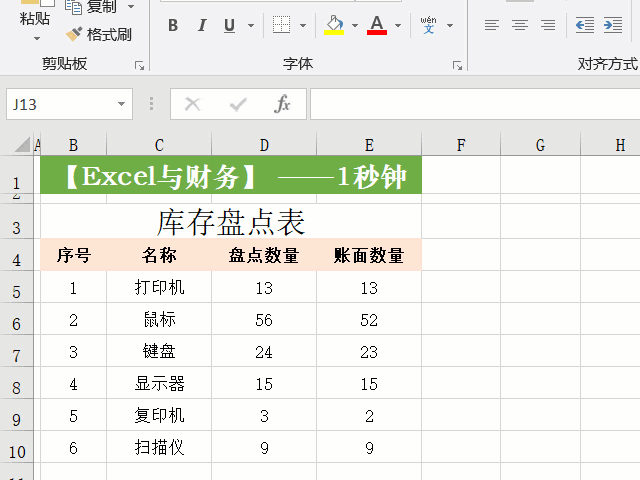This screenshot has height=480, width=640.
Task: Open the font color dropdown arrow
Action: pos(398,25)
